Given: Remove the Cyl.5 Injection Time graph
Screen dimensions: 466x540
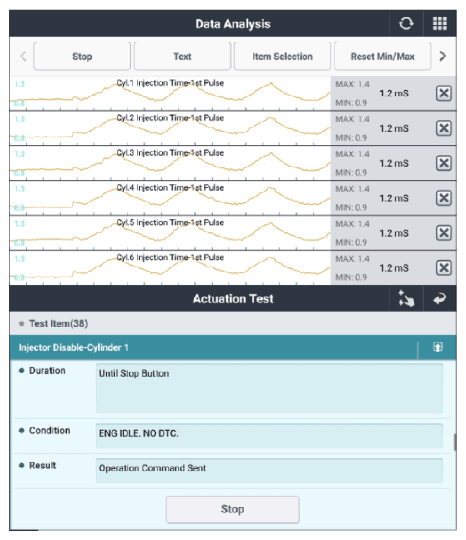Looking at the screenshot, I should click(x=444, y=233).
